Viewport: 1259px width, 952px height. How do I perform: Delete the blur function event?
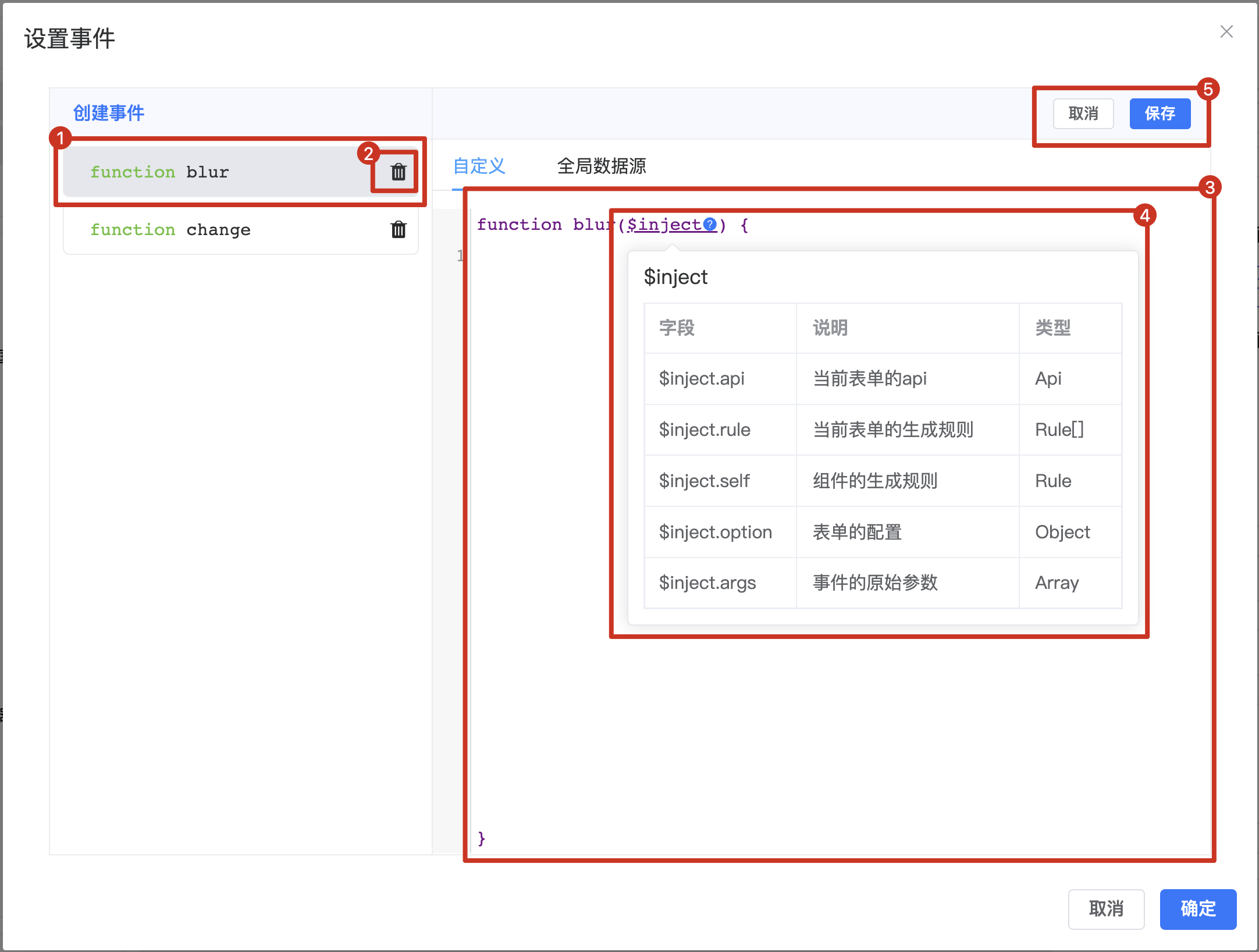pos(398,172)
